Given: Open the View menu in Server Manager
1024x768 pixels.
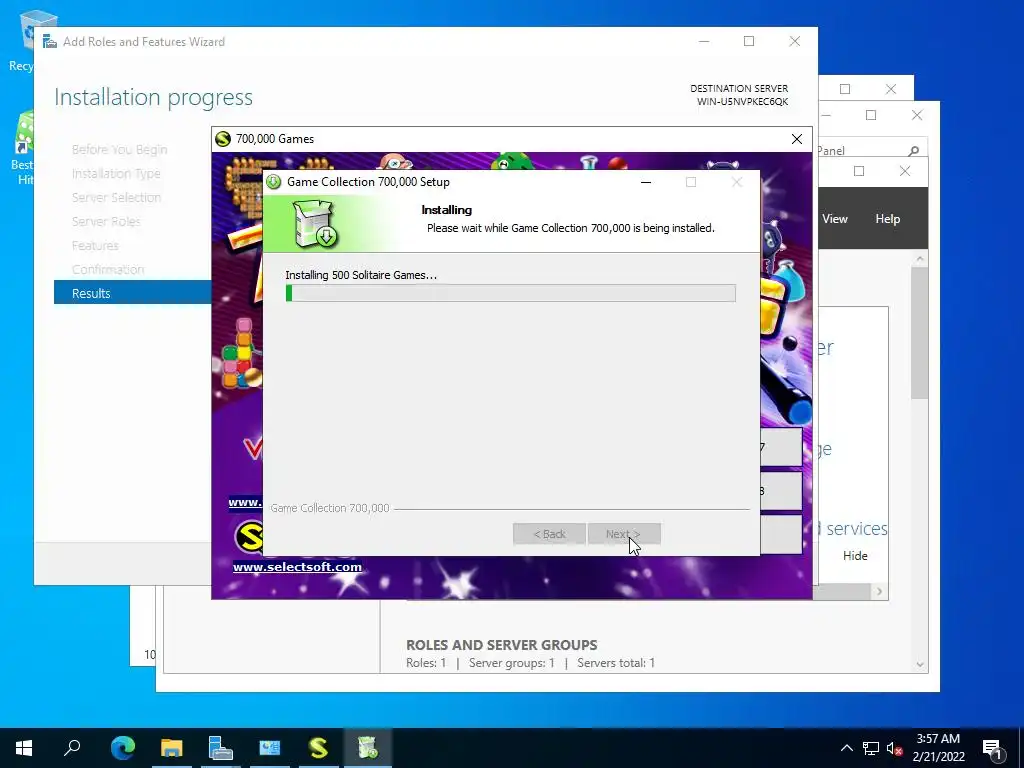Looking at the screenshot, I should [835, 219].
